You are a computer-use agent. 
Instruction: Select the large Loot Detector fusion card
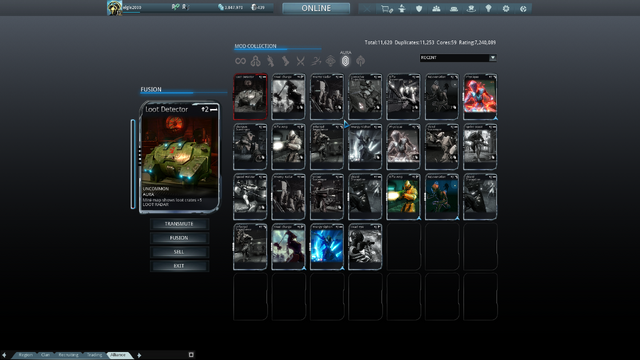click(180, 158)
